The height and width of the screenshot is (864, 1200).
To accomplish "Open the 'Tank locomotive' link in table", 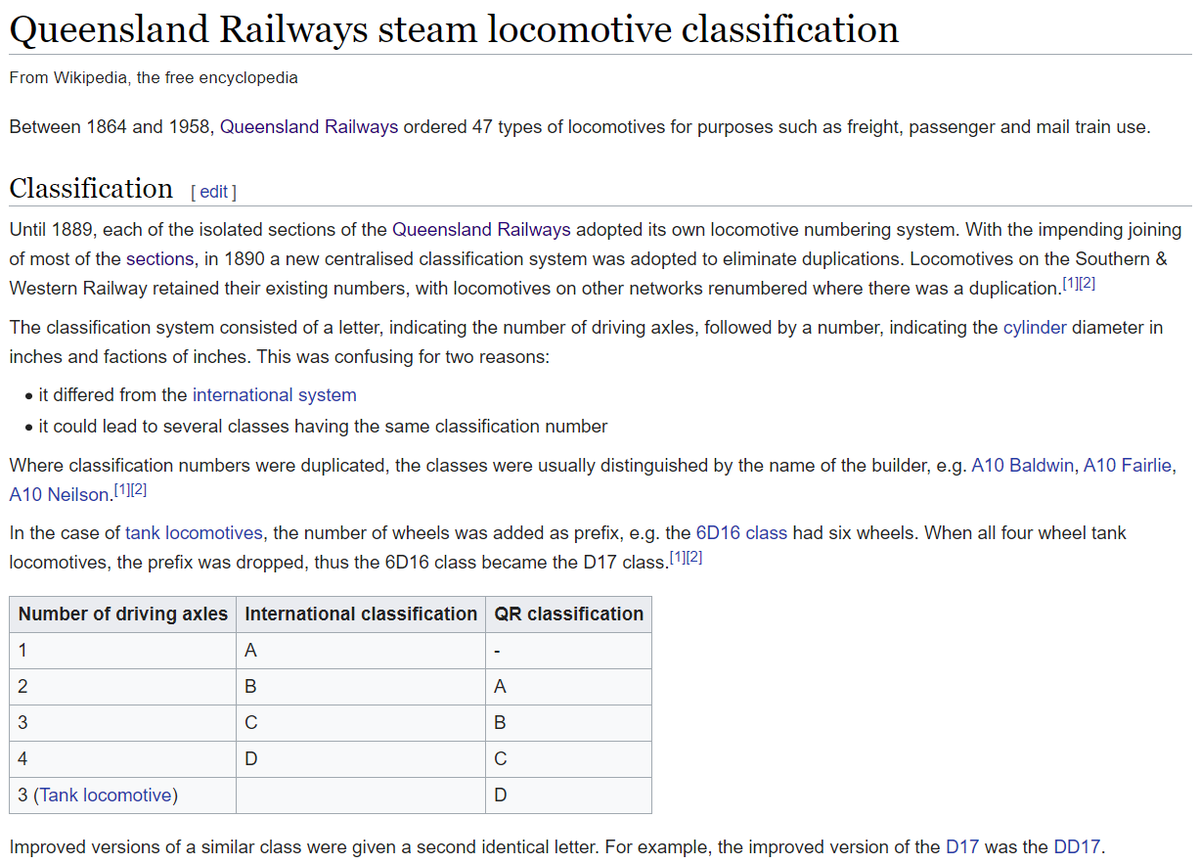I will coord(104,795).
